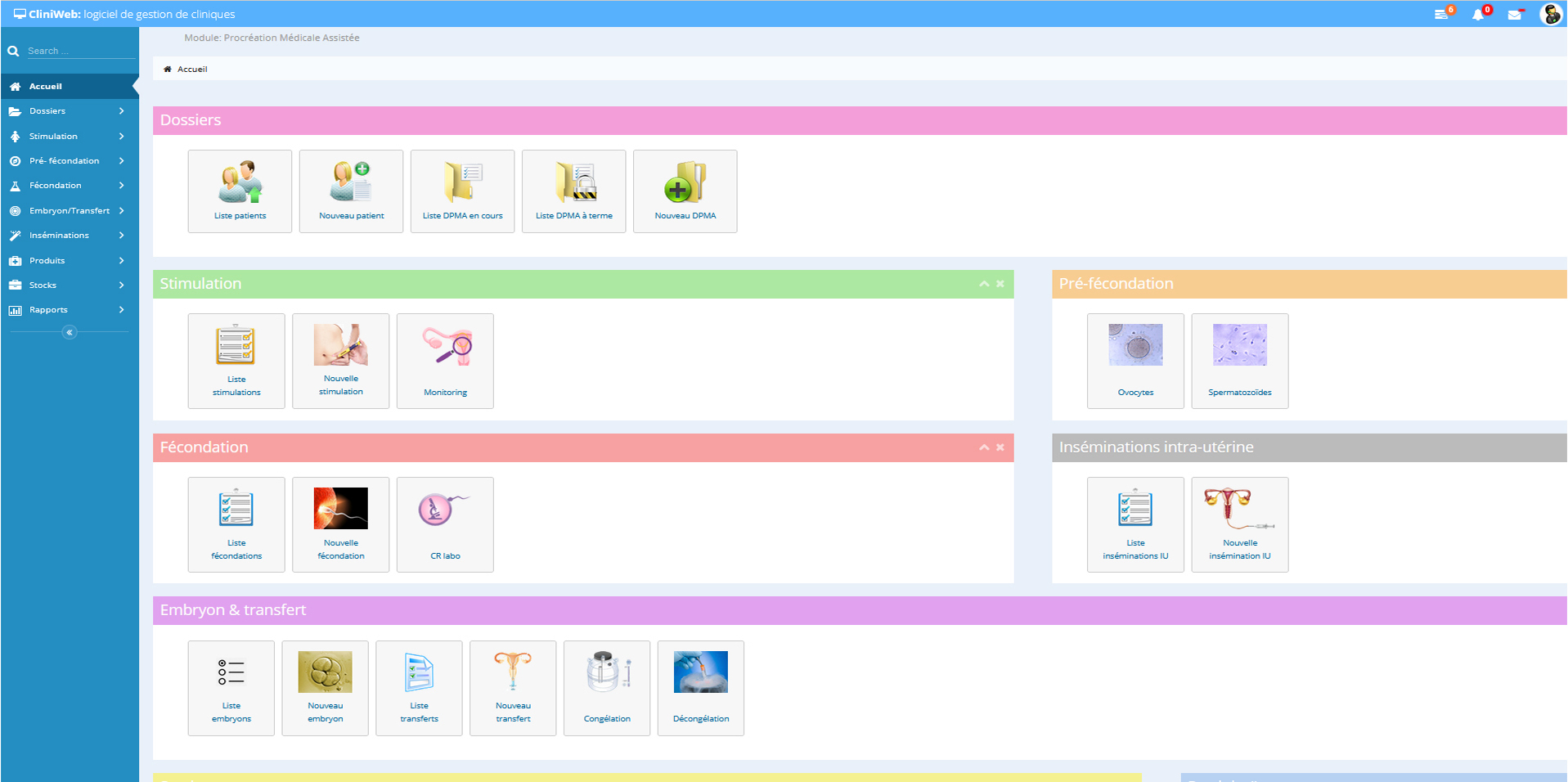The height and width of the screenshot is (782, 1568).
Task: Select the Ovocytes tile
Action: pyautogui.click(x=1135, y=361)
